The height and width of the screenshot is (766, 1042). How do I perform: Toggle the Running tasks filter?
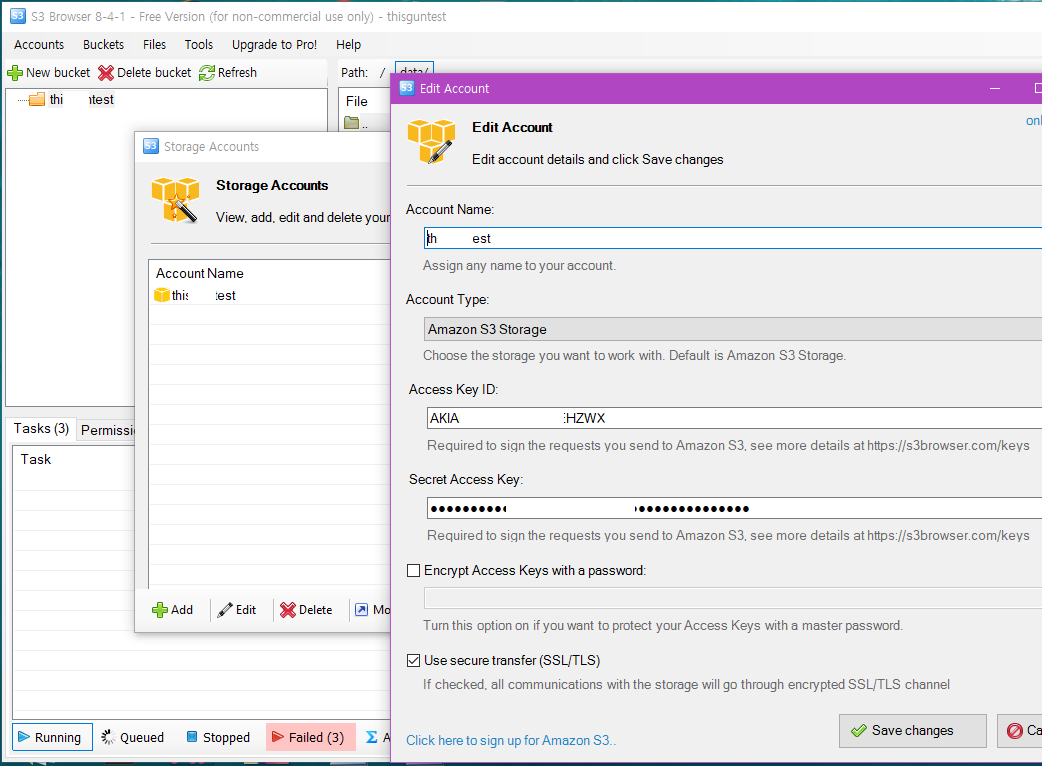[52, 738]
